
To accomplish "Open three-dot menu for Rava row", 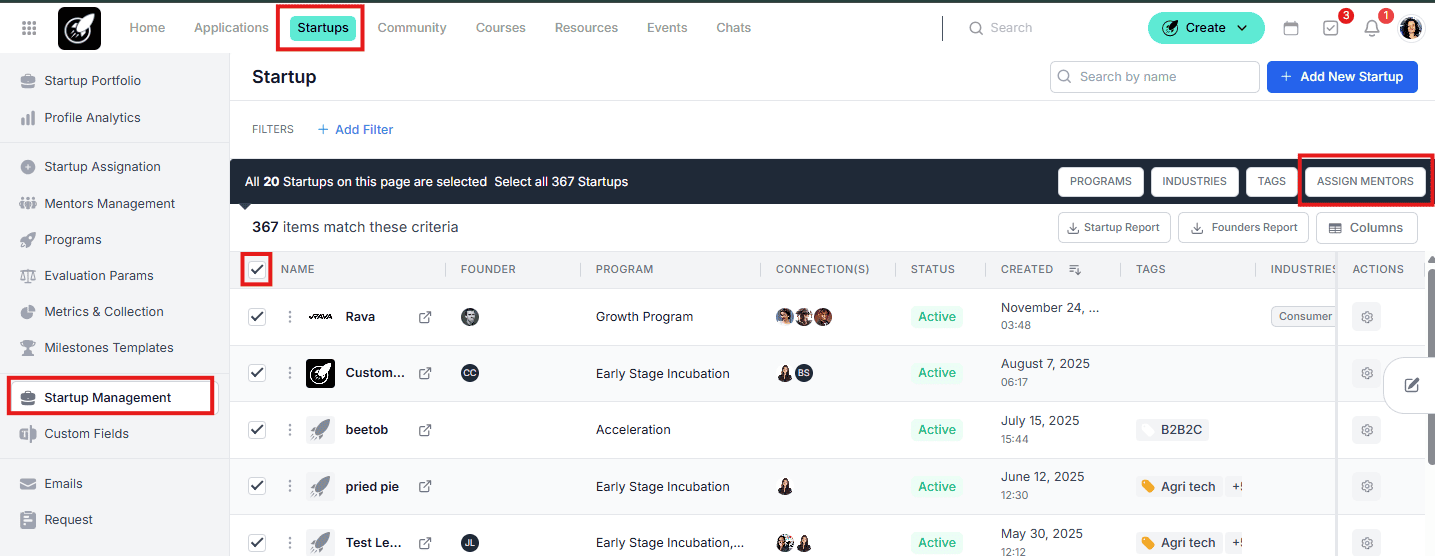I will point(290,317).
